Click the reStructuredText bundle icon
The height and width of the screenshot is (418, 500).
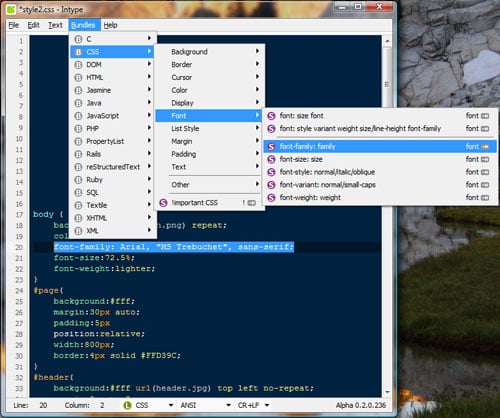click(x=78, y=167)
